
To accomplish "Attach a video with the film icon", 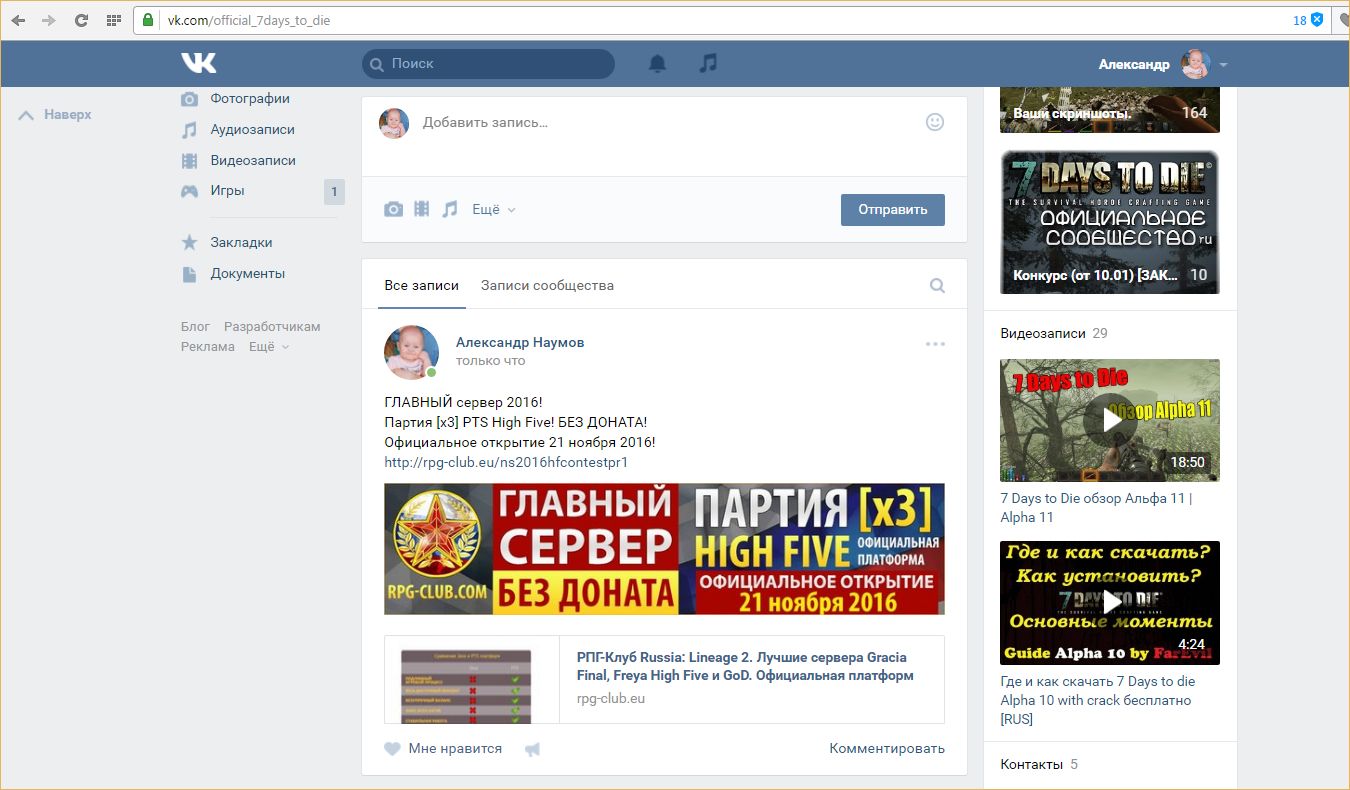I will coord(422,209).
